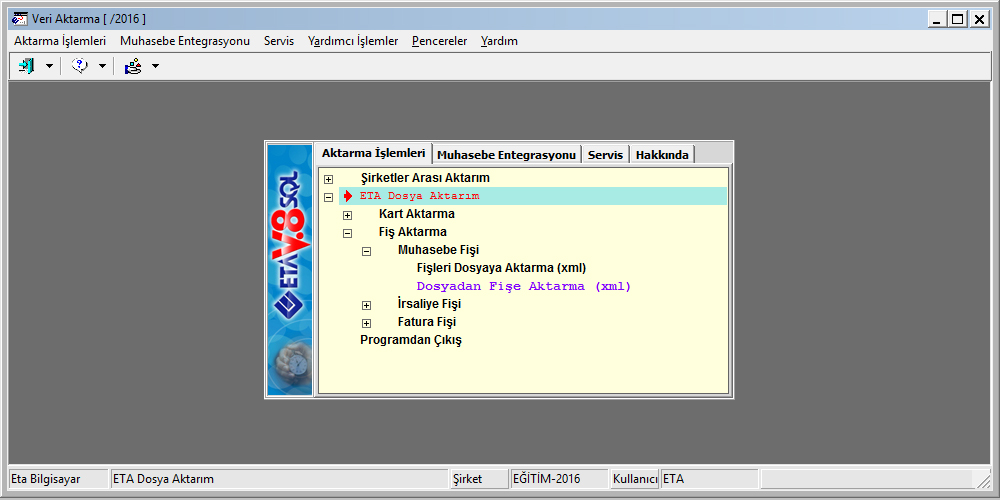Click the exit door toolbar icon
1000x500 pixels.
(26, 66)
